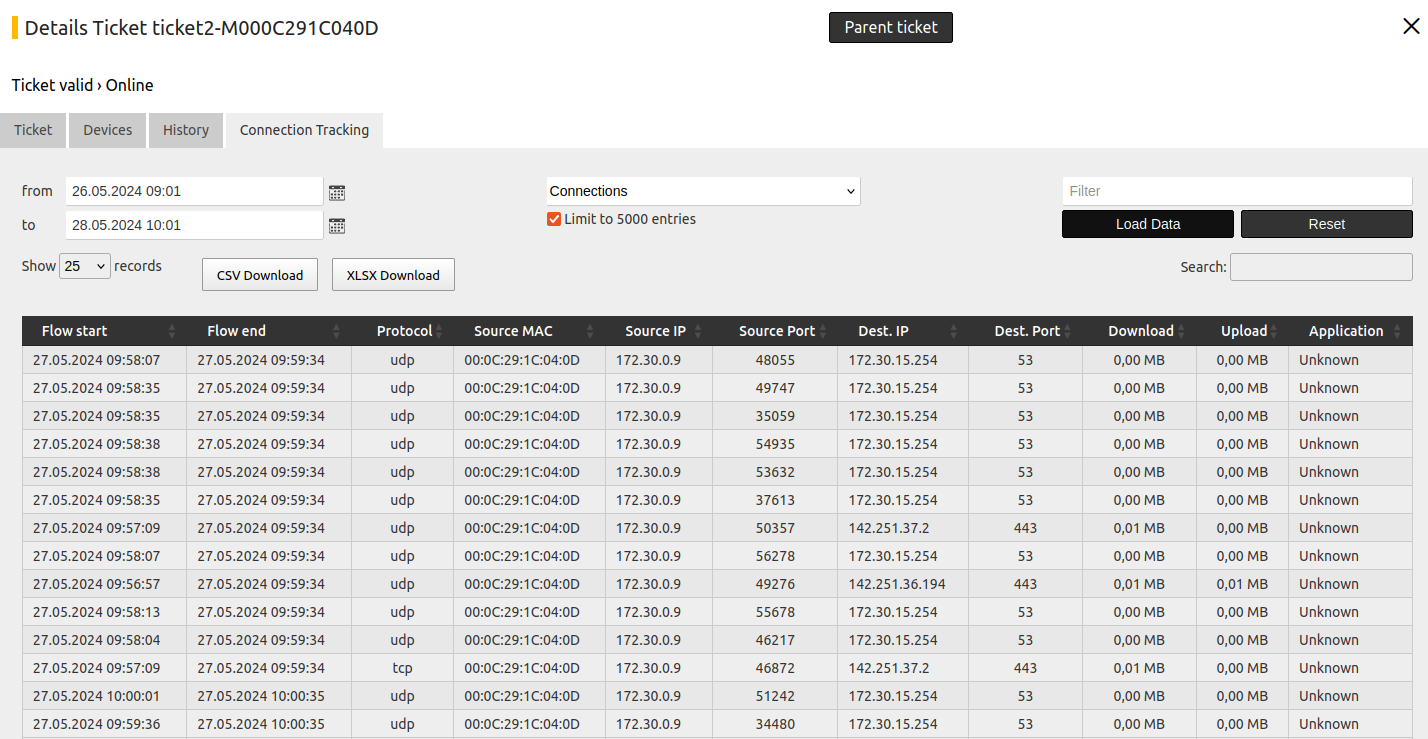Viewport: 1428px width, 739px height.
Task: Sort table by Dest. IP column
Action: click(x=903, y=331)
